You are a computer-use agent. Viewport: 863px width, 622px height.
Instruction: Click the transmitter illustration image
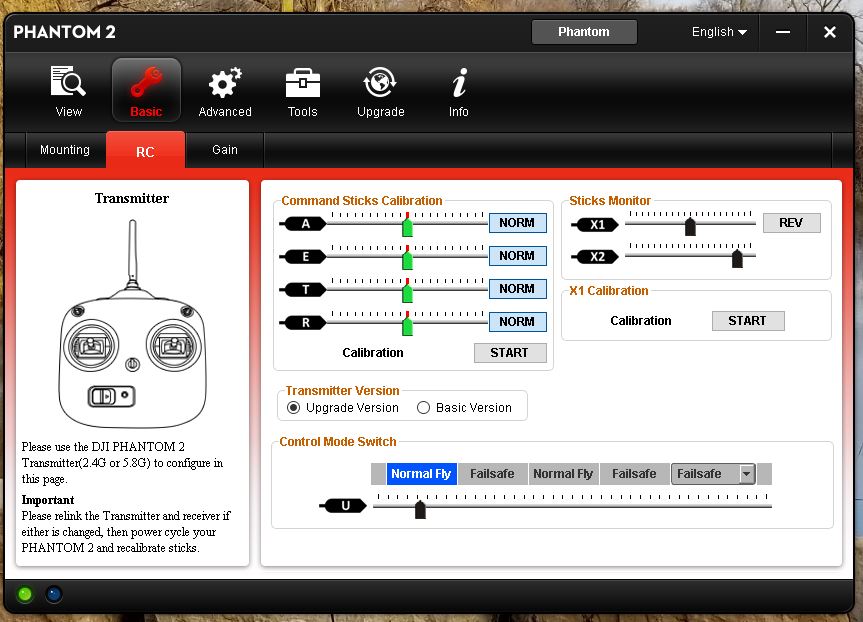pos(132,323)
